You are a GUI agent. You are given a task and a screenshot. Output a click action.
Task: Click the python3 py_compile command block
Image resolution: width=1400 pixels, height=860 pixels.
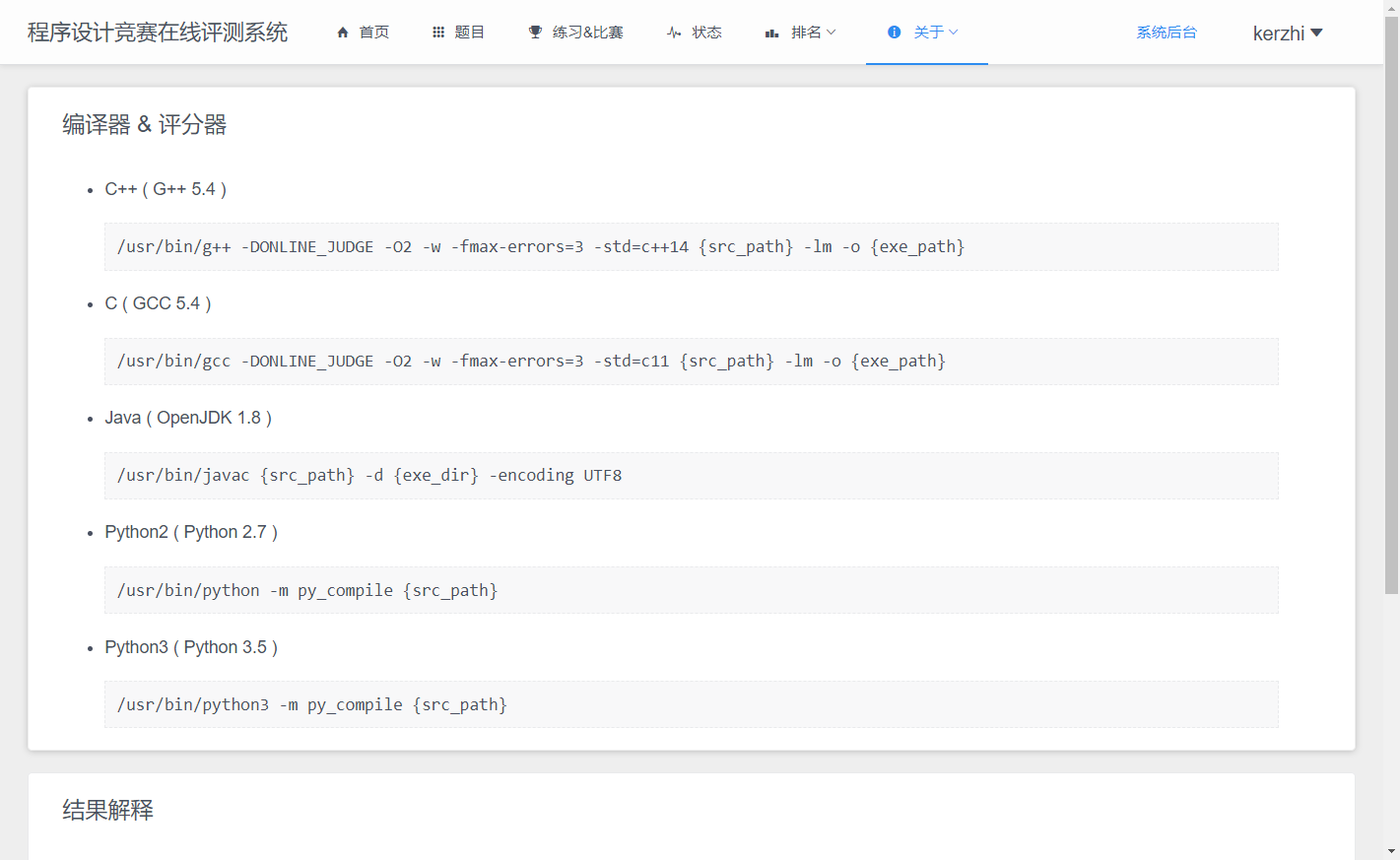click(x=691, y=704)
